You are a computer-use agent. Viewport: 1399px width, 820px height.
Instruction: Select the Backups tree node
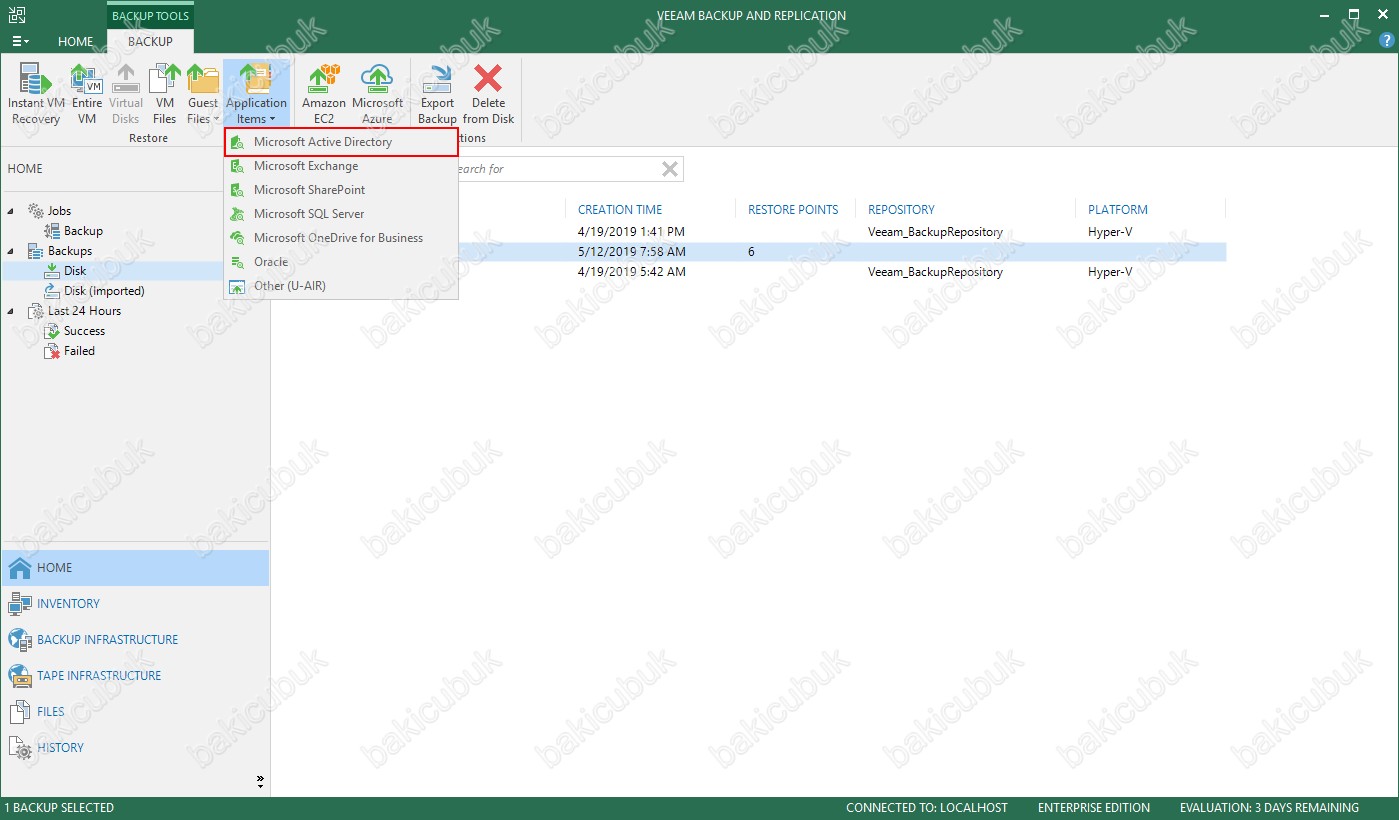(x=69, y=251)
